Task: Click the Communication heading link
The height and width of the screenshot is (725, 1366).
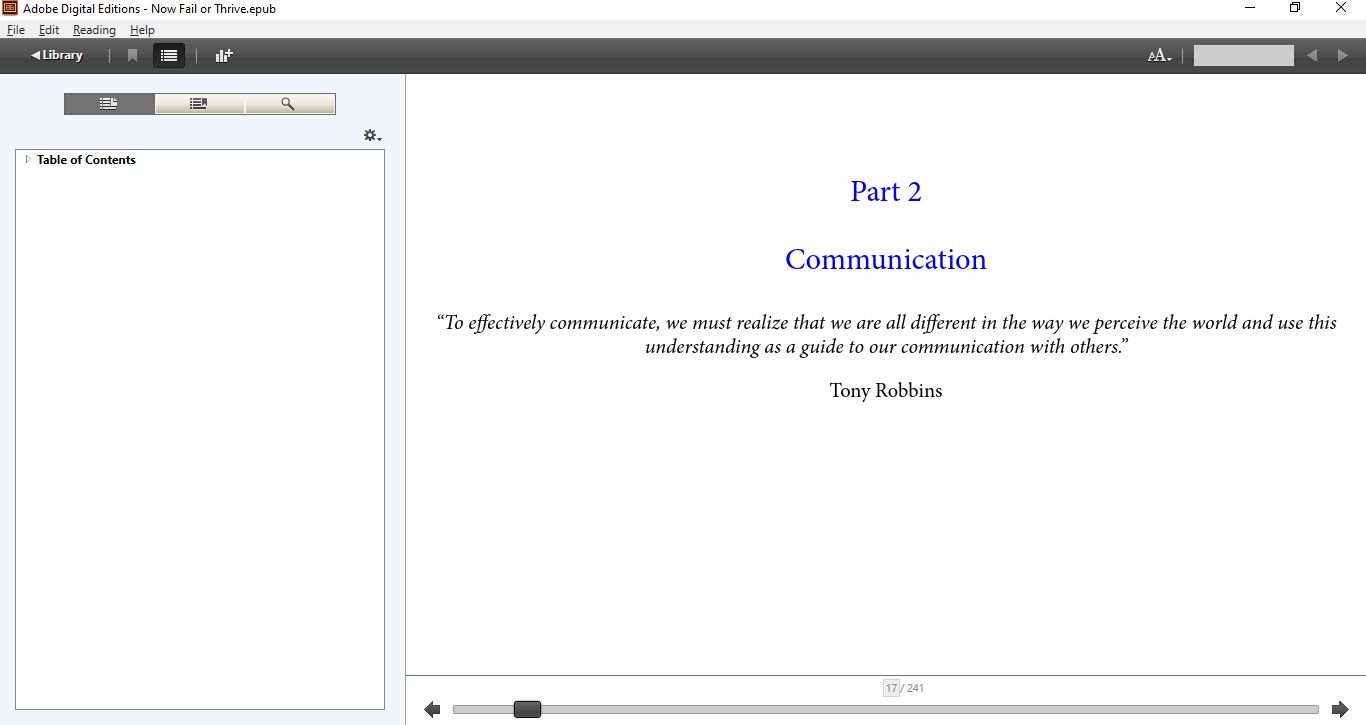Action: click(x=886, y=259)
